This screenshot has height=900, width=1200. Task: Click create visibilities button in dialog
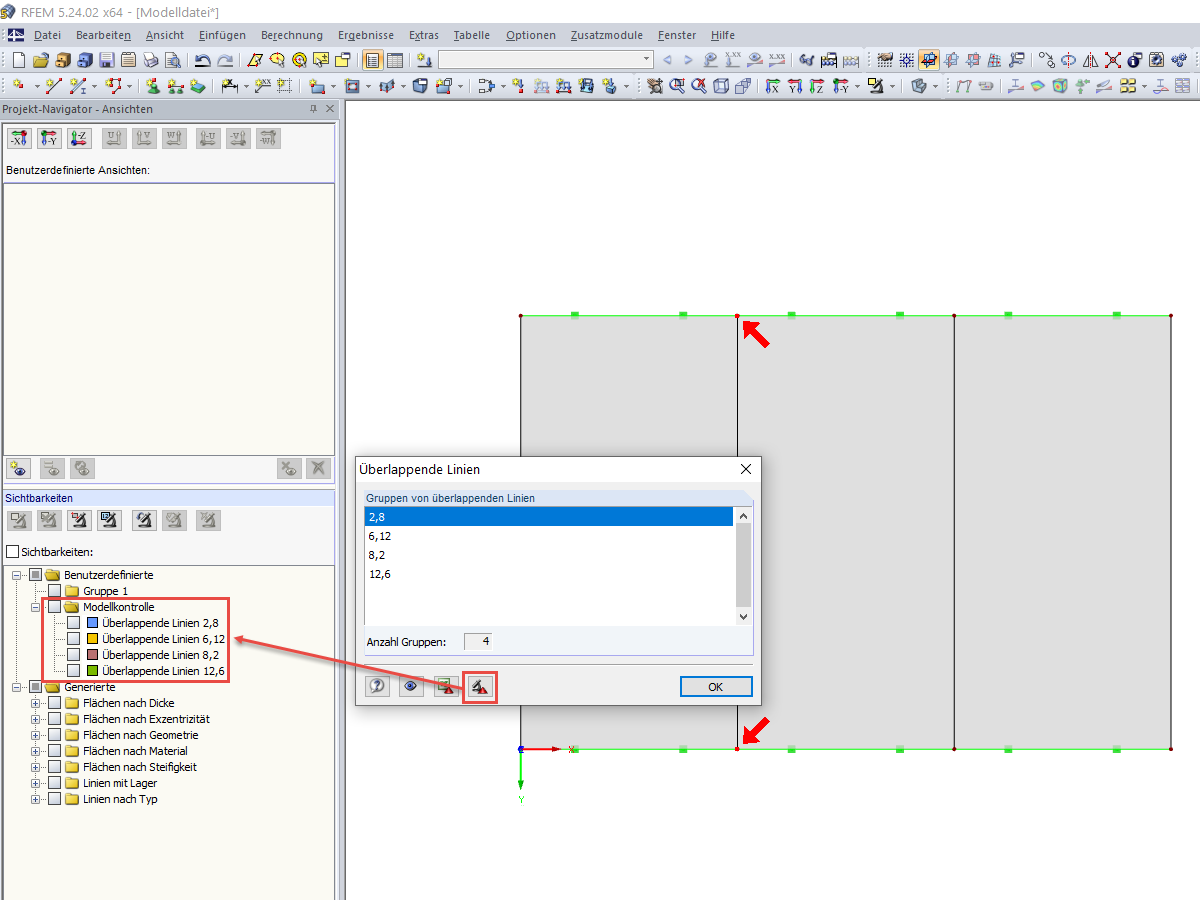point(479,686)
